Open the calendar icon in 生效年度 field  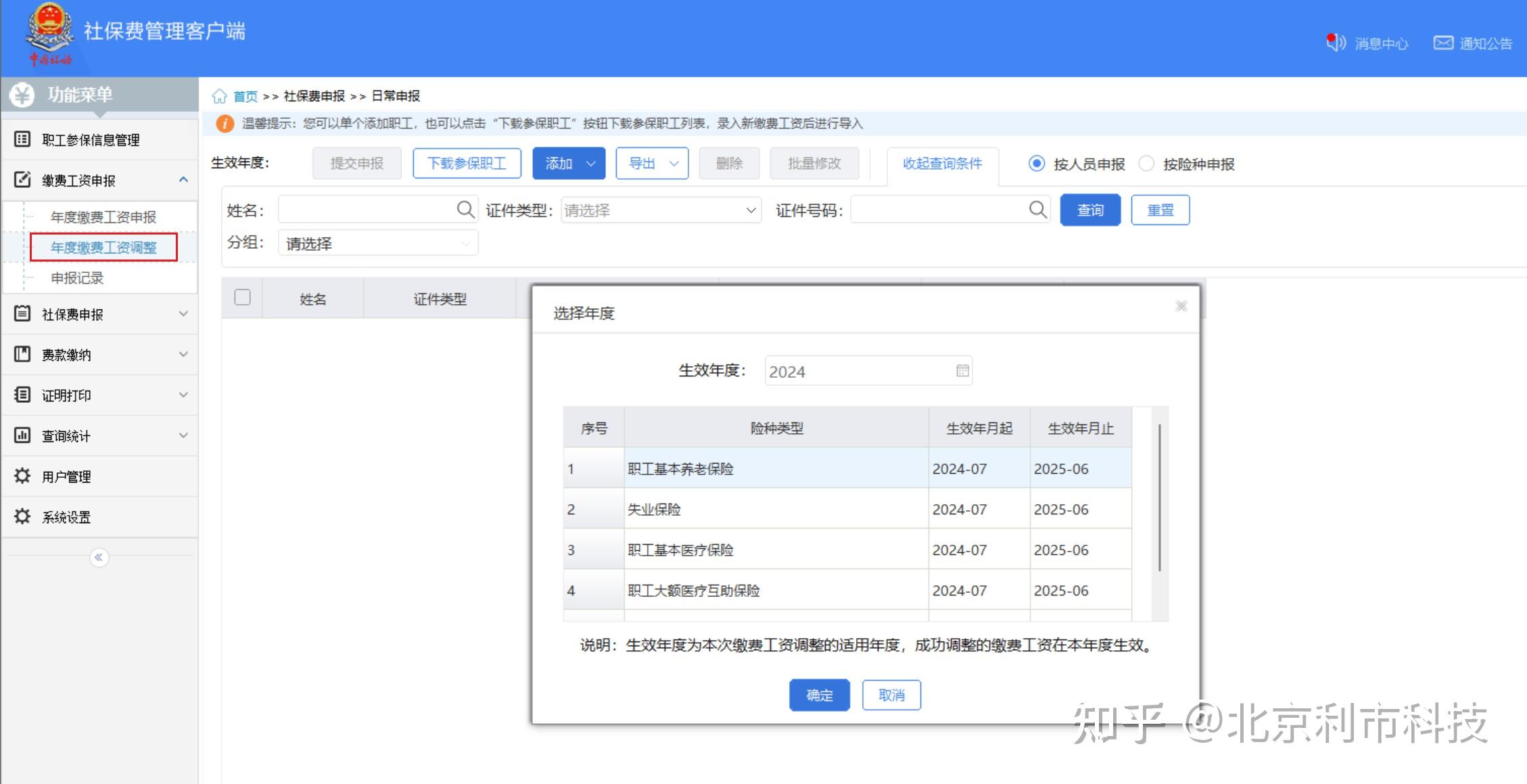[x=962, y=370]
